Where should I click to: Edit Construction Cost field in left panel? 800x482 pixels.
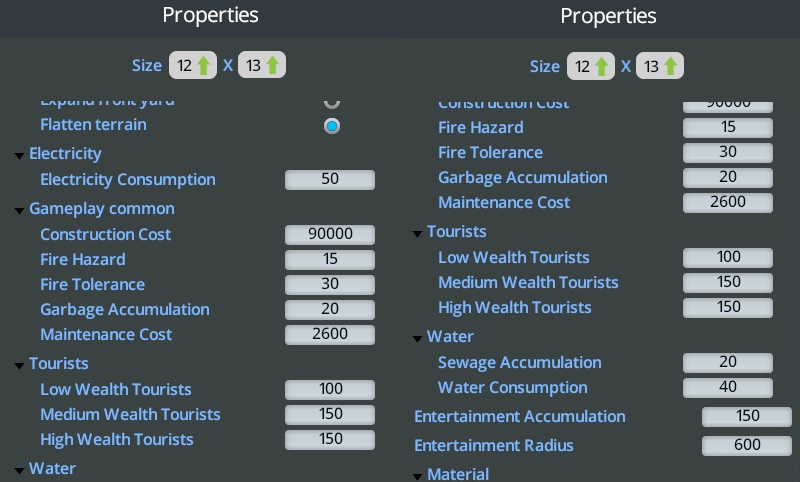[x=330, y=235]
